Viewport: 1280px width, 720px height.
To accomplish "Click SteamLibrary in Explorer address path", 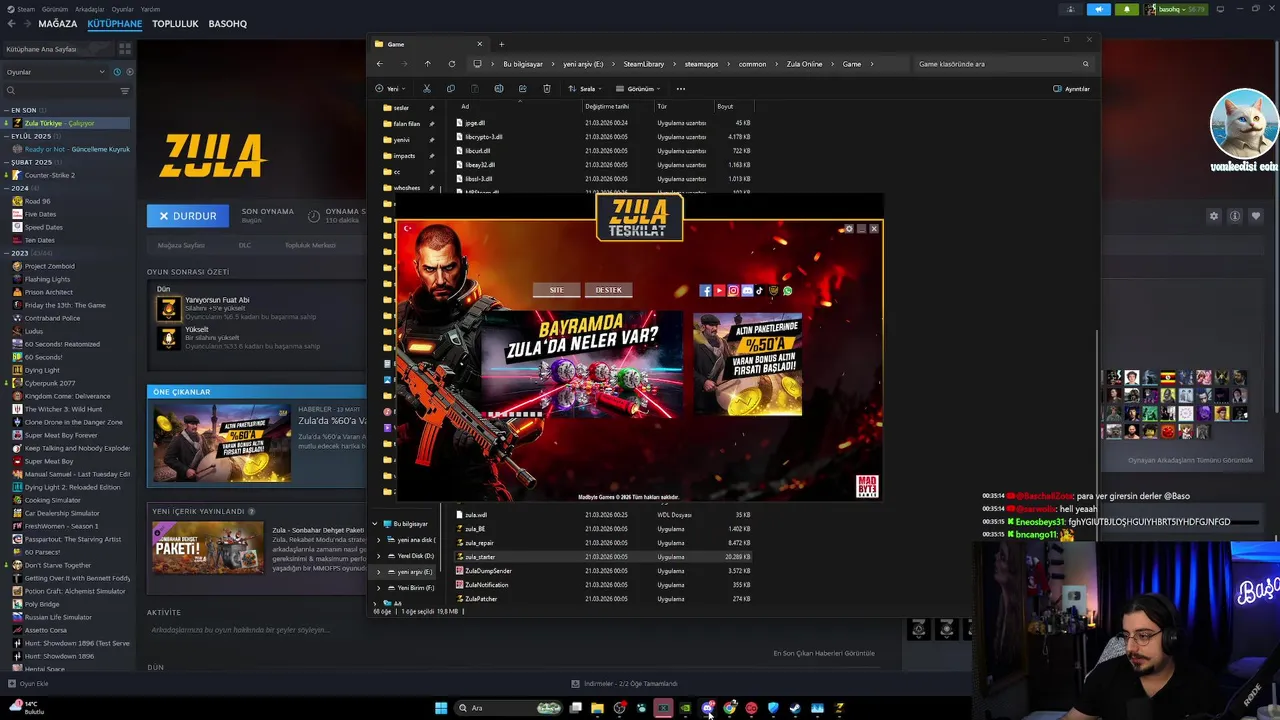I will 643,64.
